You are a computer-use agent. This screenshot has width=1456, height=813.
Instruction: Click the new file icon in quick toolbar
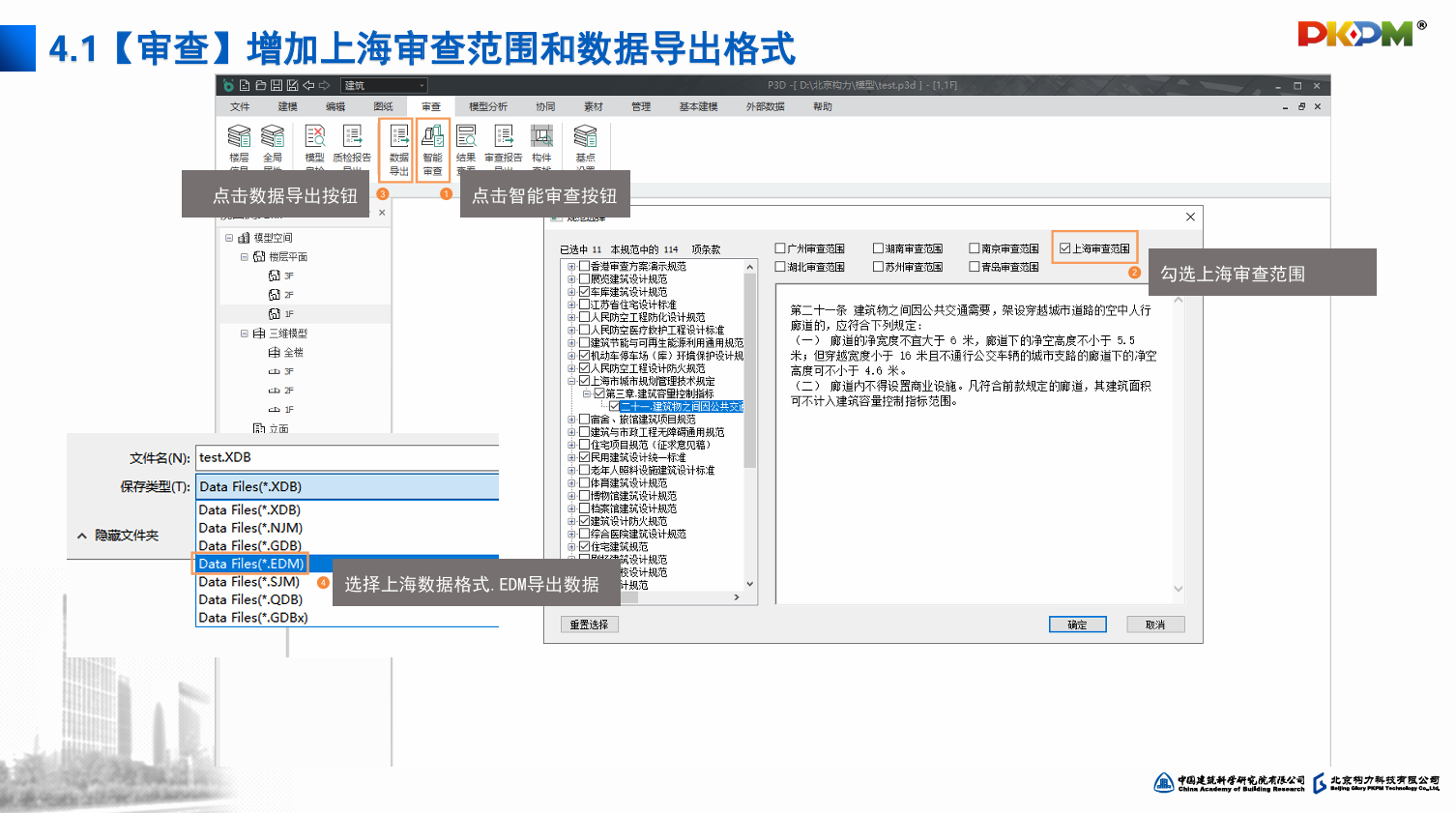tap(245, 85)
